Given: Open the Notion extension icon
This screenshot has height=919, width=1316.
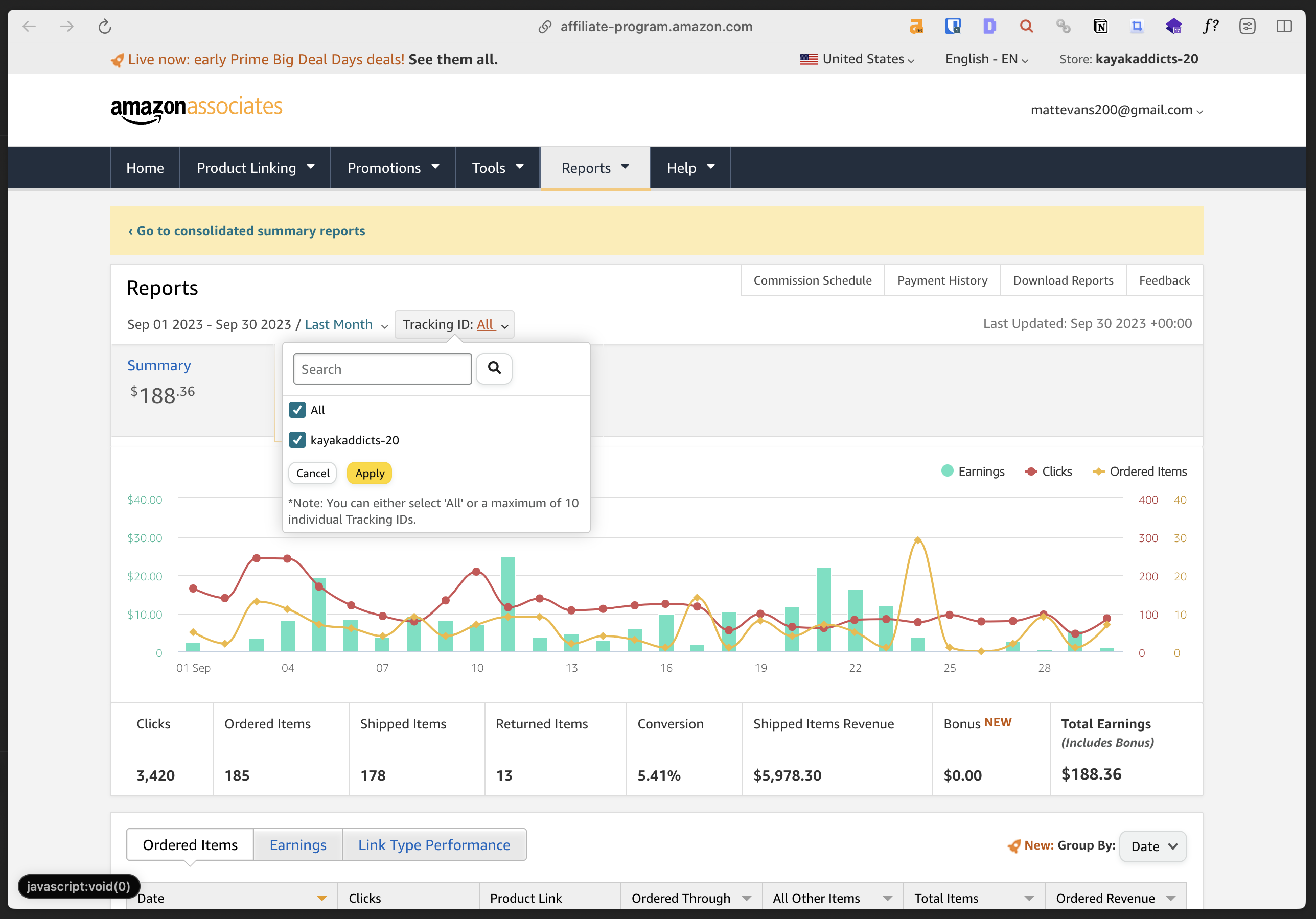Looking at the screenshot, I should (x=1100, y=27).
